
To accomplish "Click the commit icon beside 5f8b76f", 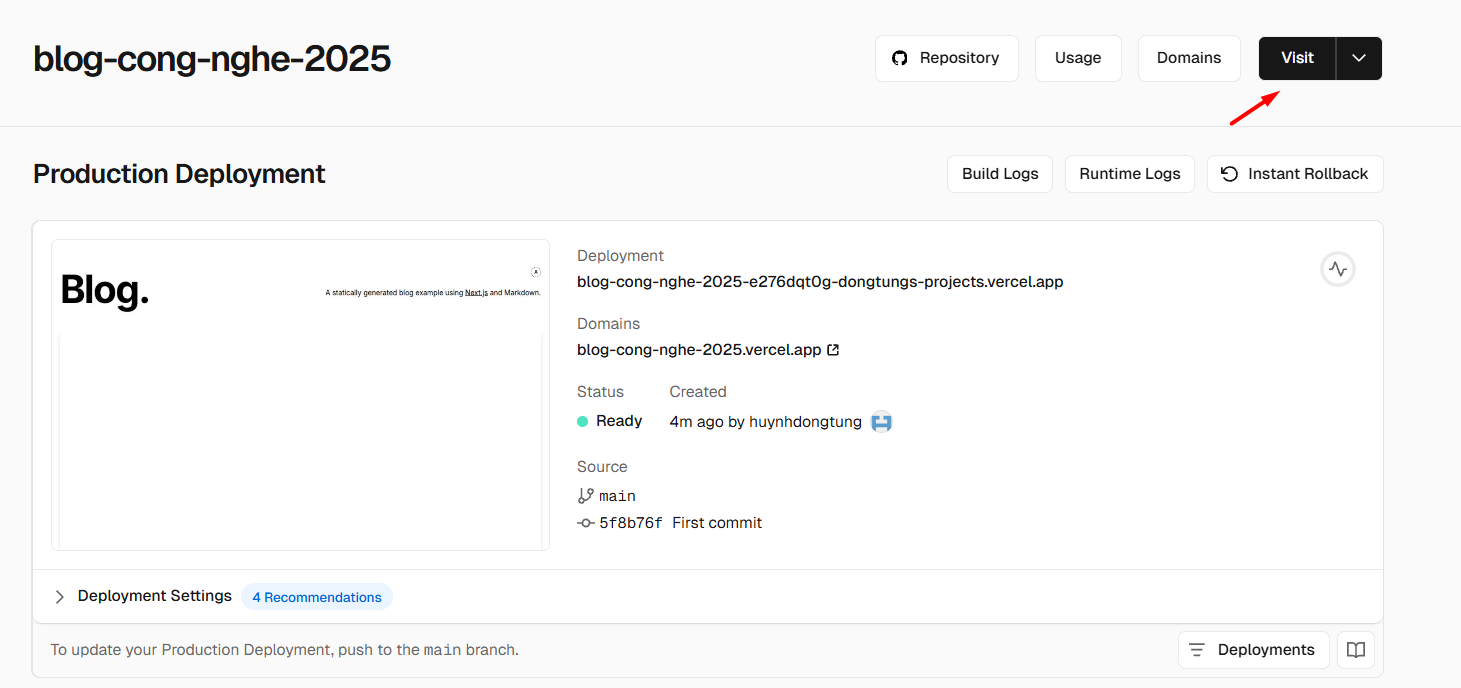I will (585, 522).
